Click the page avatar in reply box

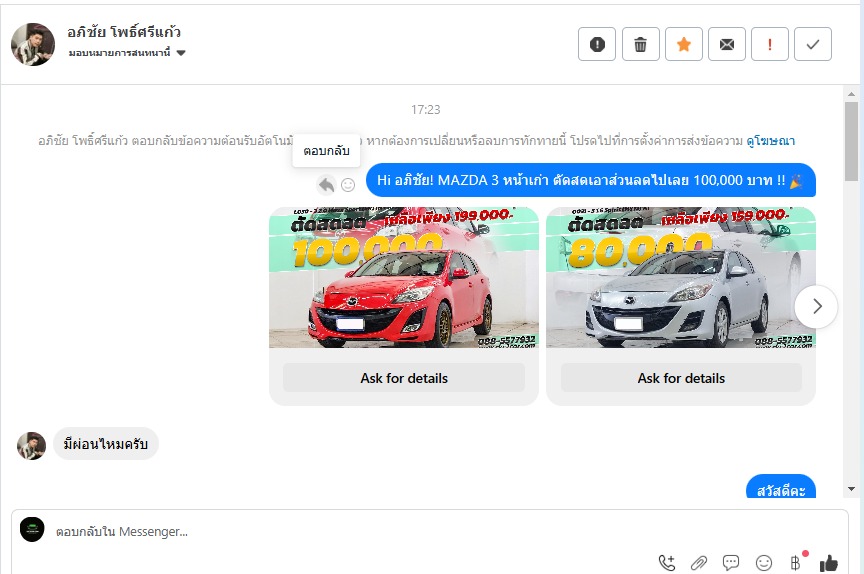(32, 529)
